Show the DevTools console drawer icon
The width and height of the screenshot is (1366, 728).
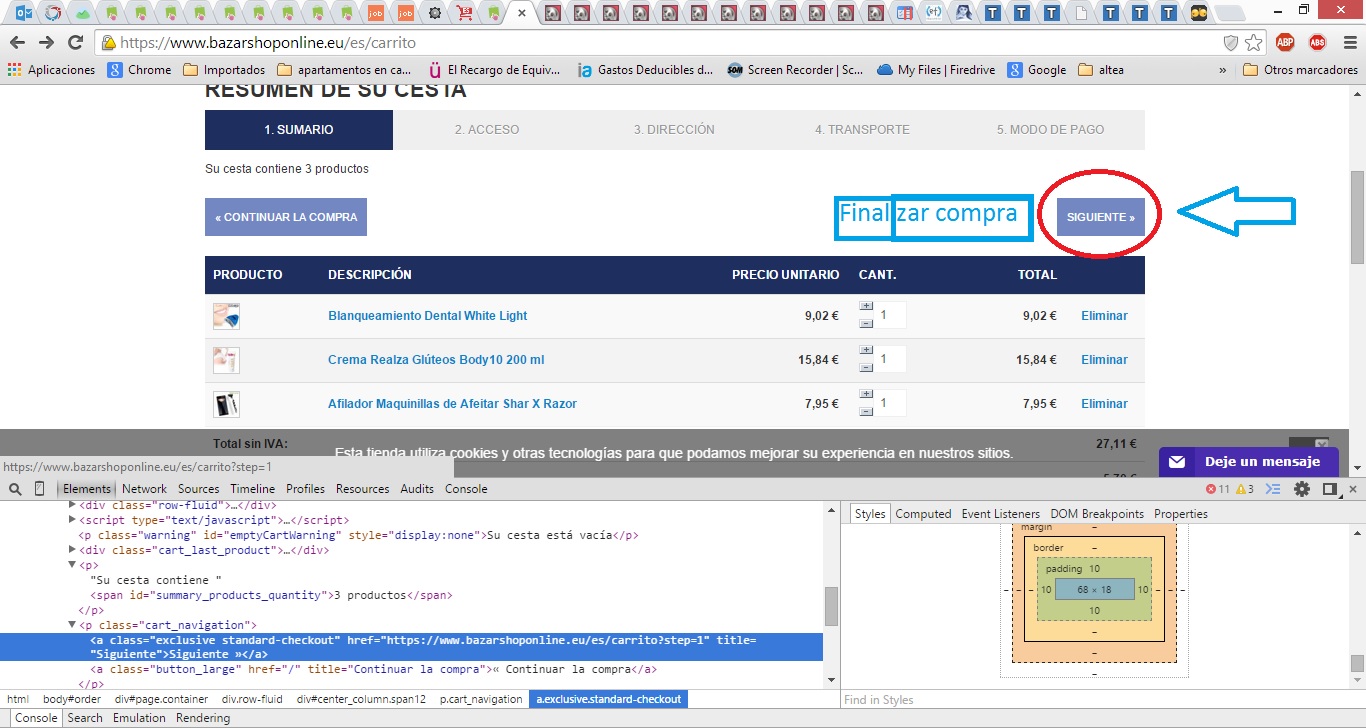(x=1273, y=489)
